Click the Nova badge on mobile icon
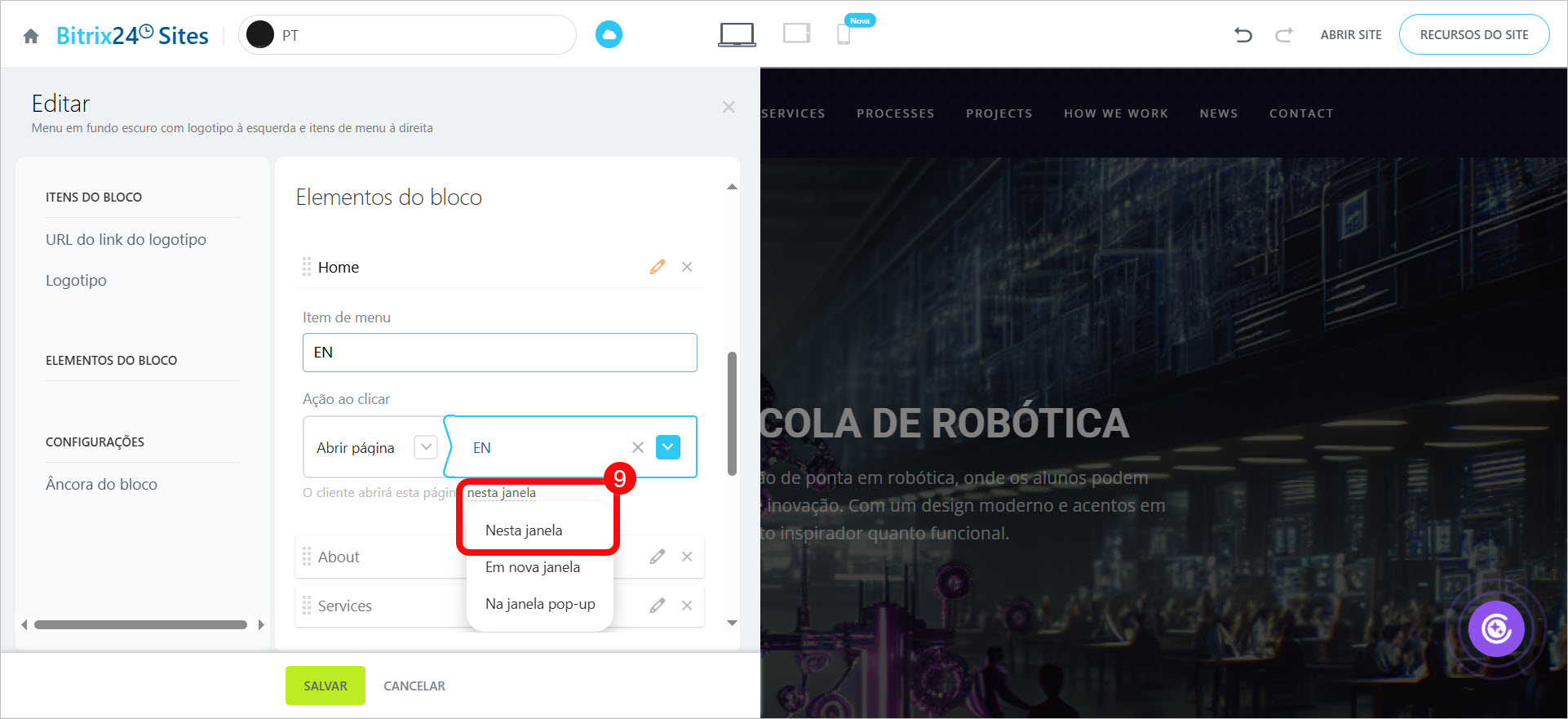Screen dimensions: 1568x719 pos(860,20)
